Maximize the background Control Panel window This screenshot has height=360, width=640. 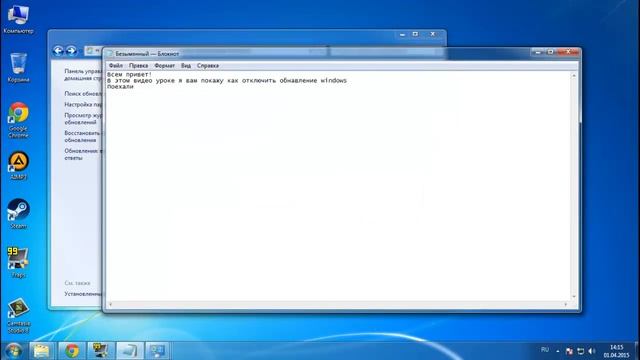pos(415,34)
